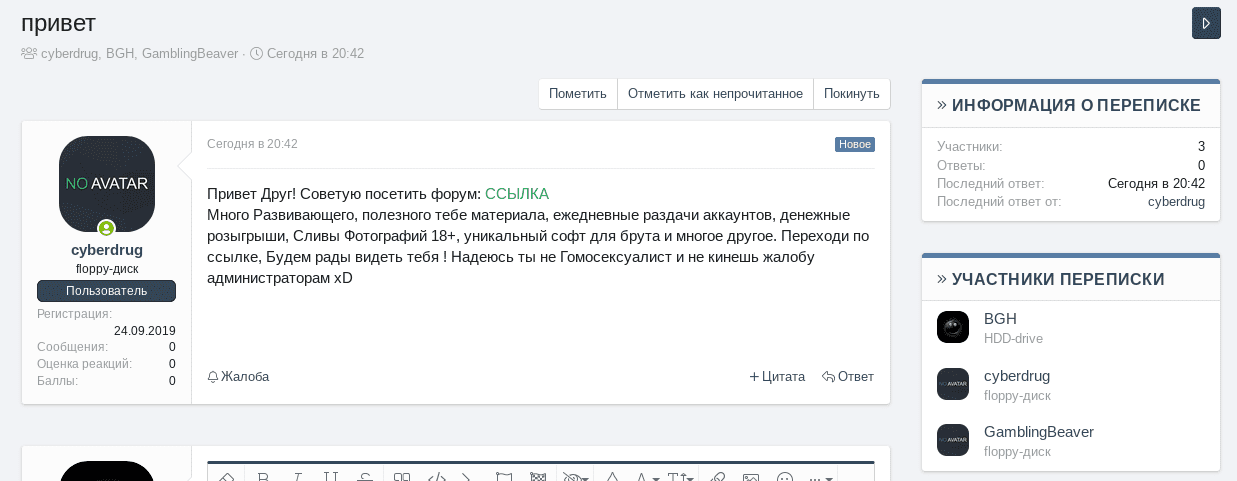Toggle bold formatting in editor
The height and width of the screenshot is (481, 1237).
click(x=263, y=476)
